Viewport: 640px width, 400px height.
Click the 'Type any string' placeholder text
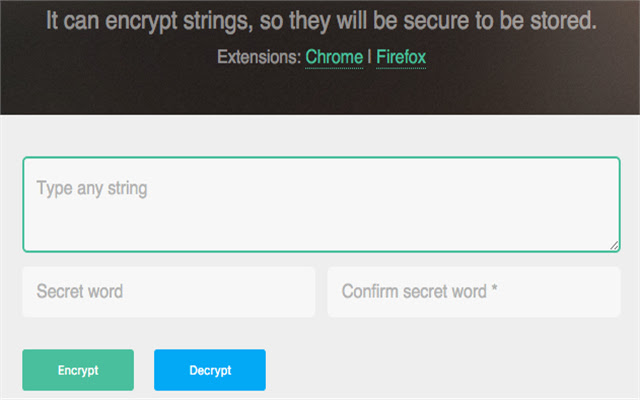[92, 188]
